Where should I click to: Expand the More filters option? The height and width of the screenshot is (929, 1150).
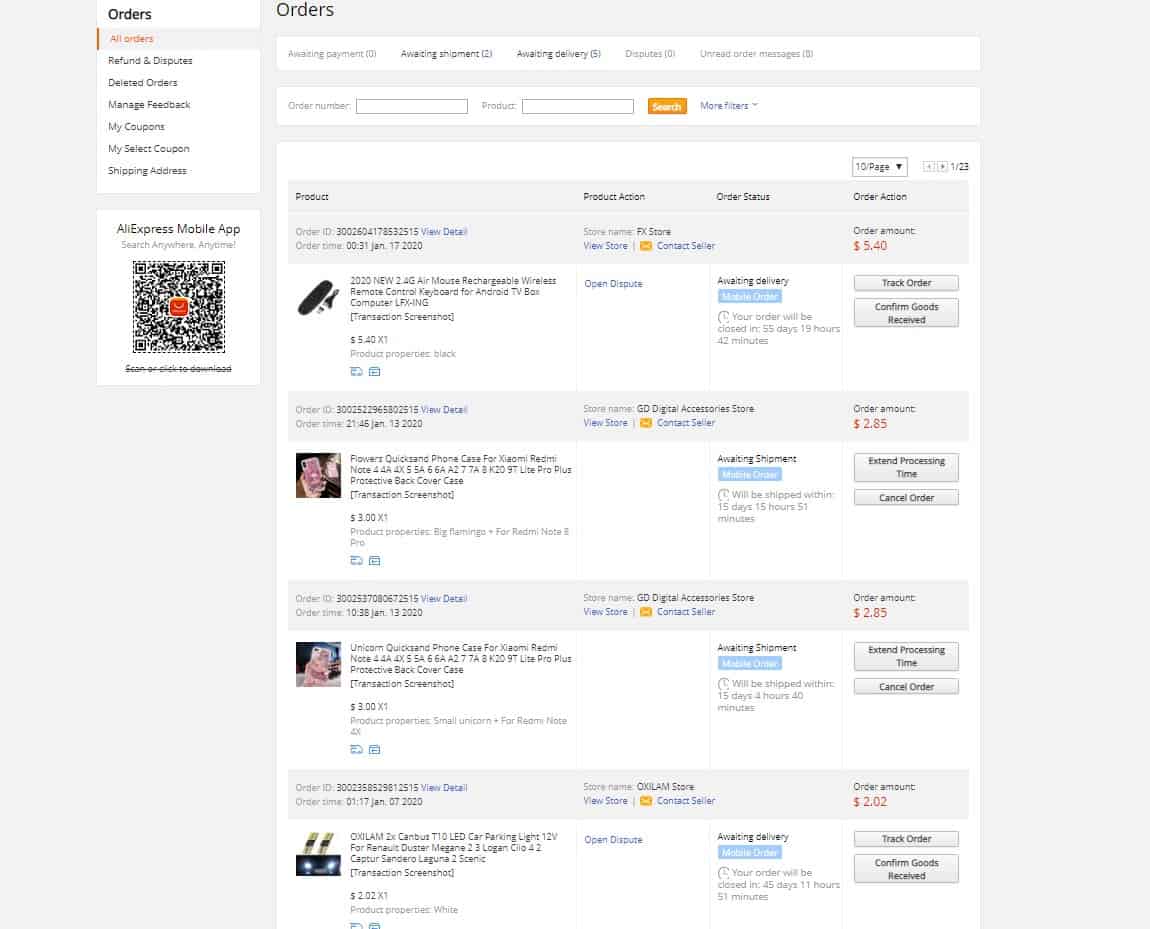[x=728, y=106]
